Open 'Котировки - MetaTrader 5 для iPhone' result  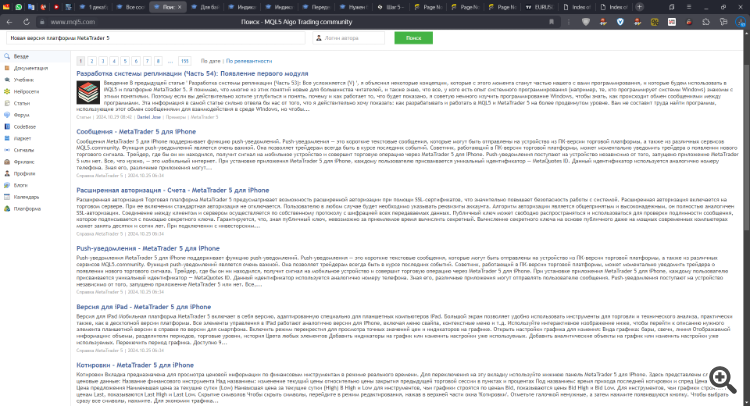pyautogui.click(x=135, y=365)
